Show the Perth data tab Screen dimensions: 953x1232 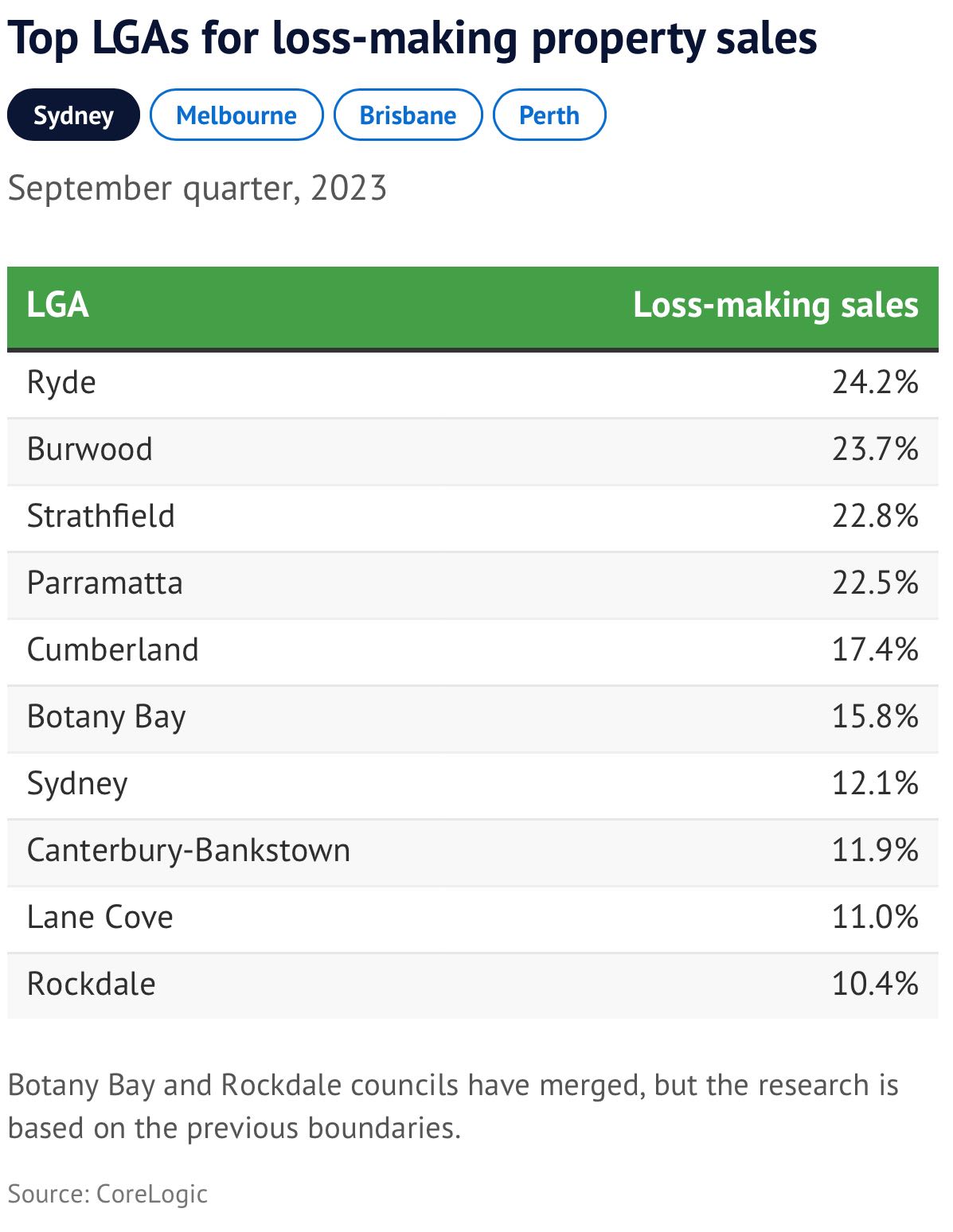[549, 115]
